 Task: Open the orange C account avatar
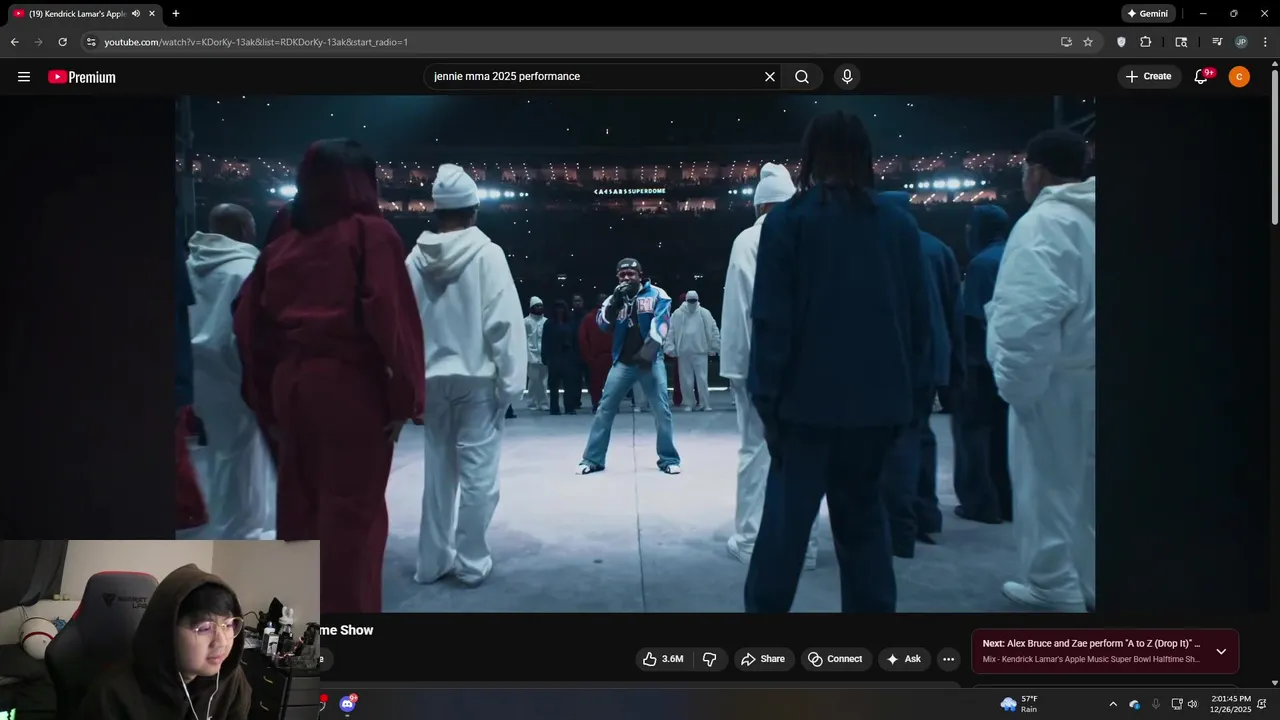[x=1239, y=77]
